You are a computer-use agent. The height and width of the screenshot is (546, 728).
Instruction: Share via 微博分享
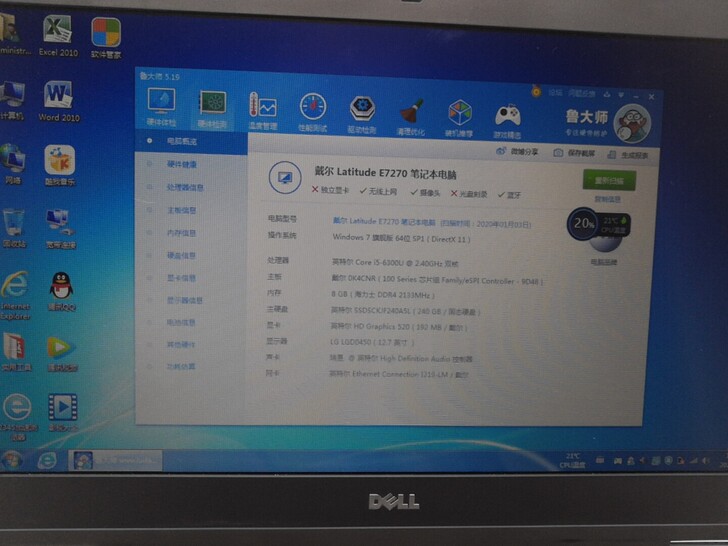click(517, 151)
